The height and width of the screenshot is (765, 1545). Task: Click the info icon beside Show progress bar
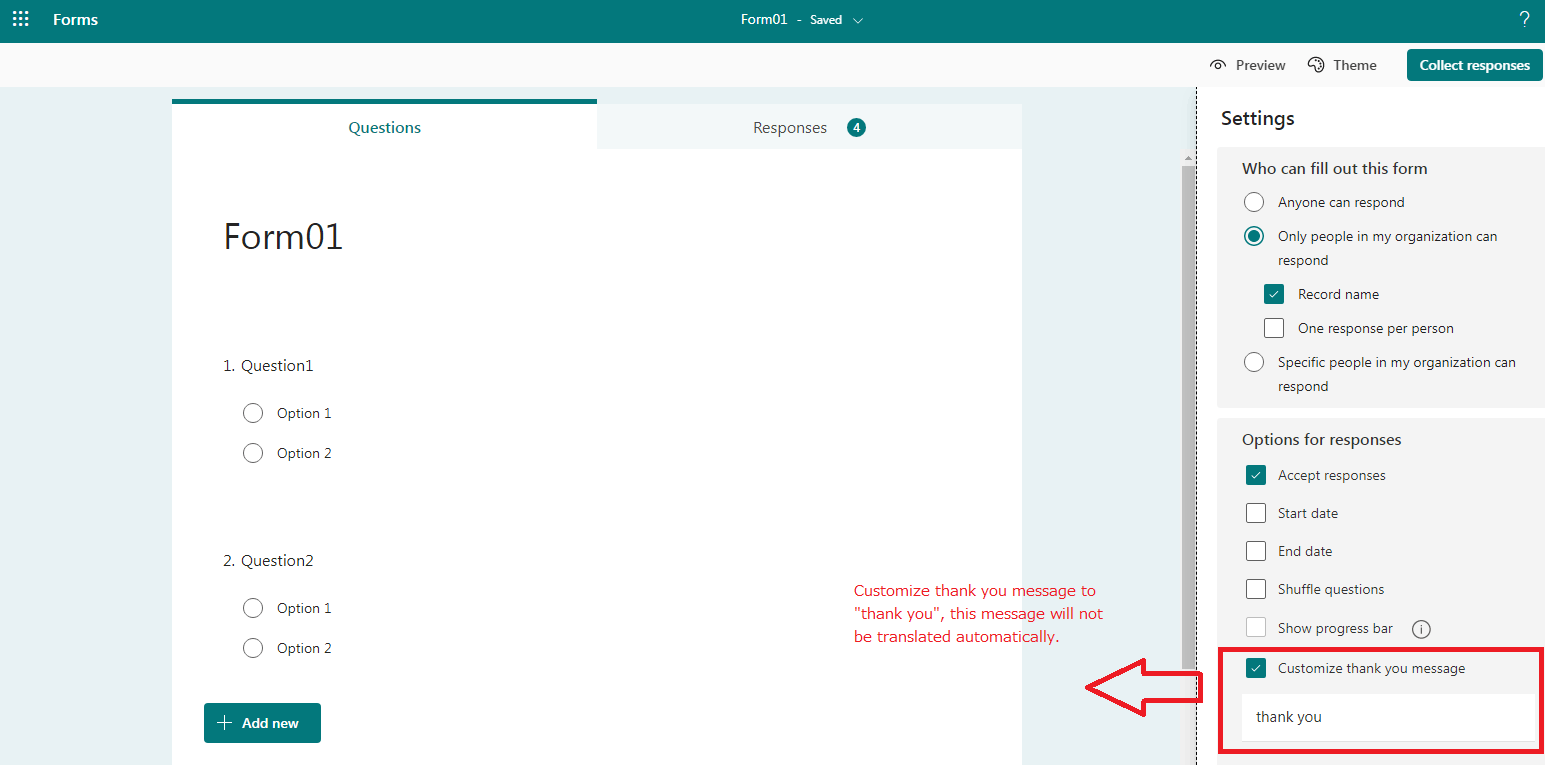pyautogui.click(x=1421, y=628)
